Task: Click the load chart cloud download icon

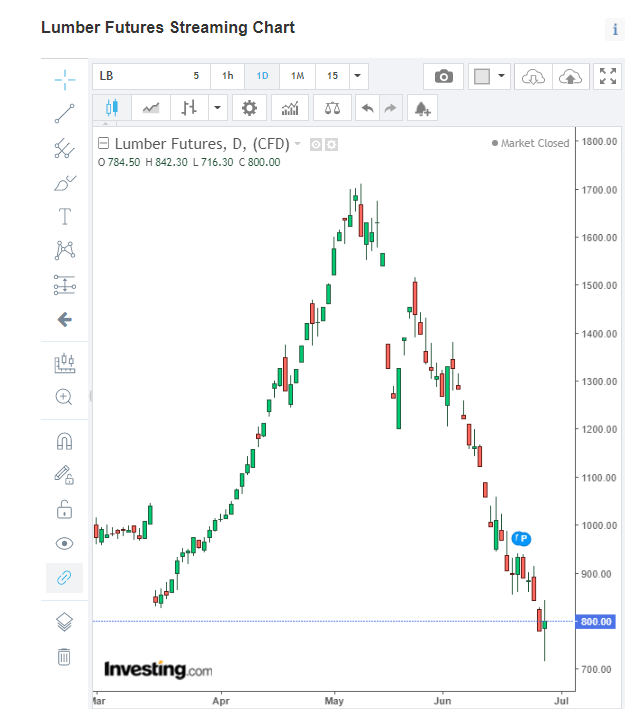Action: click(x=533, y=76)
